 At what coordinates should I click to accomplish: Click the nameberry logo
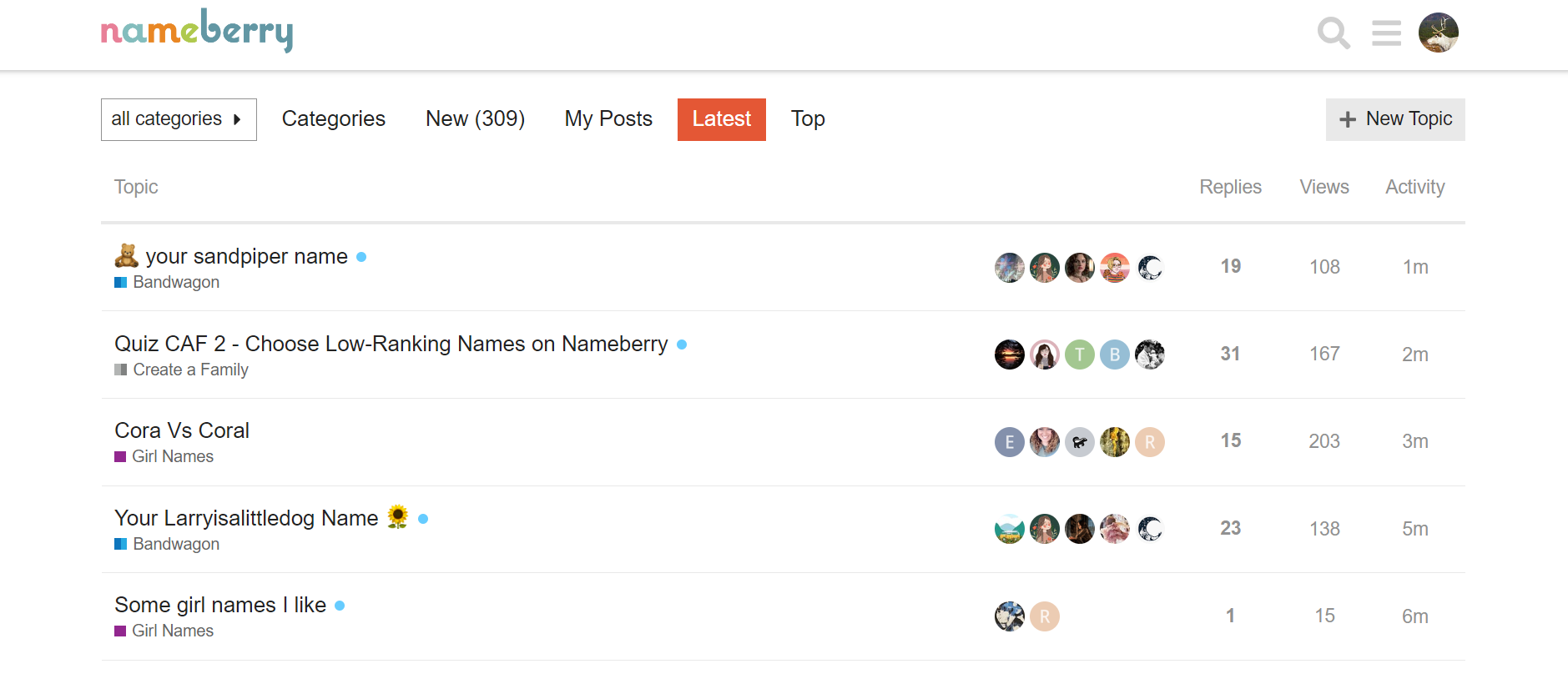coord(197,31)
